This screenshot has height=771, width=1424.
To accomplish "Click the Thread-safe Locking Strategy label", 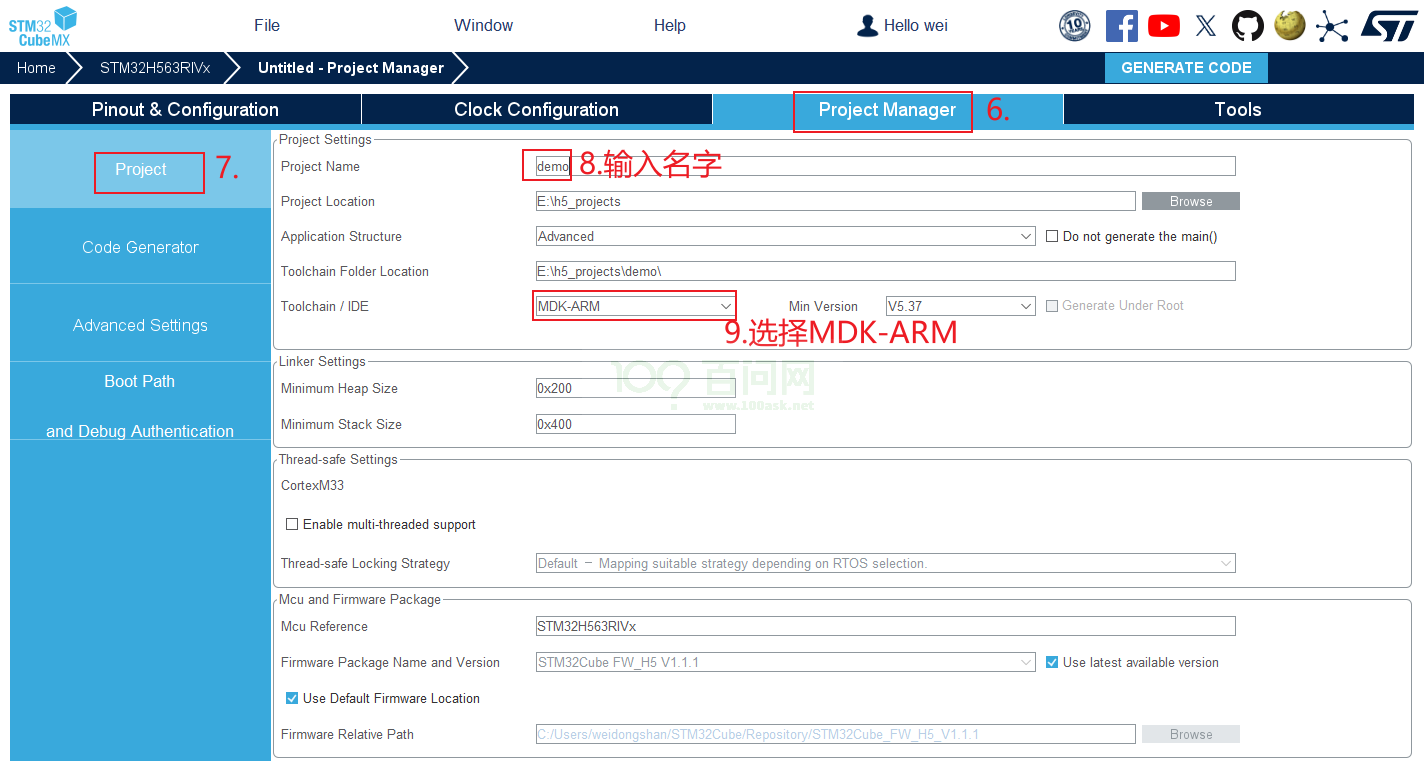I will (x=365, y=563).
